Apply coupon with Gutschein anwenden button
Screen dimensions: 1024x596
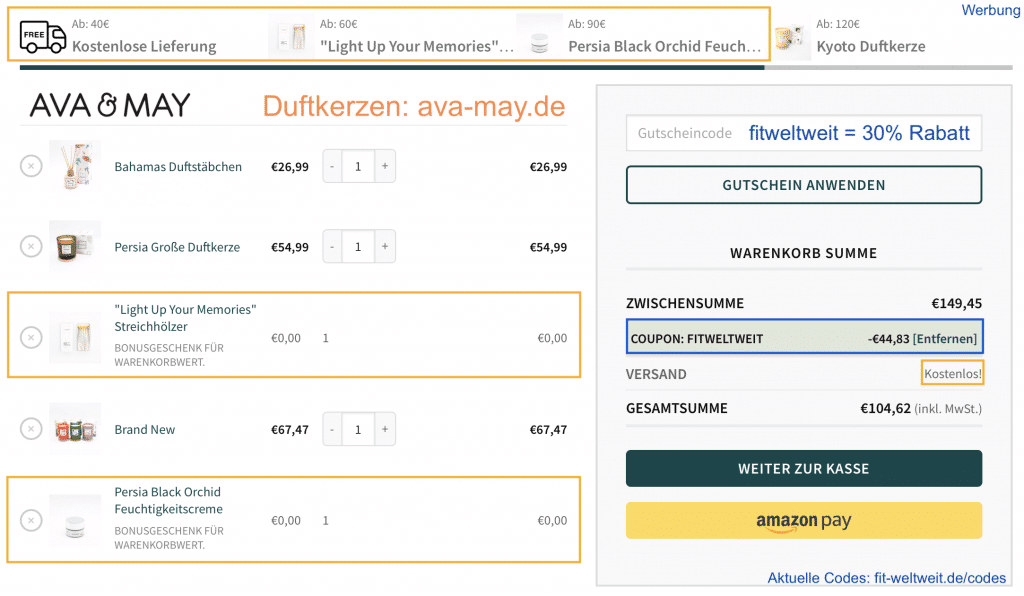[803, 185]
